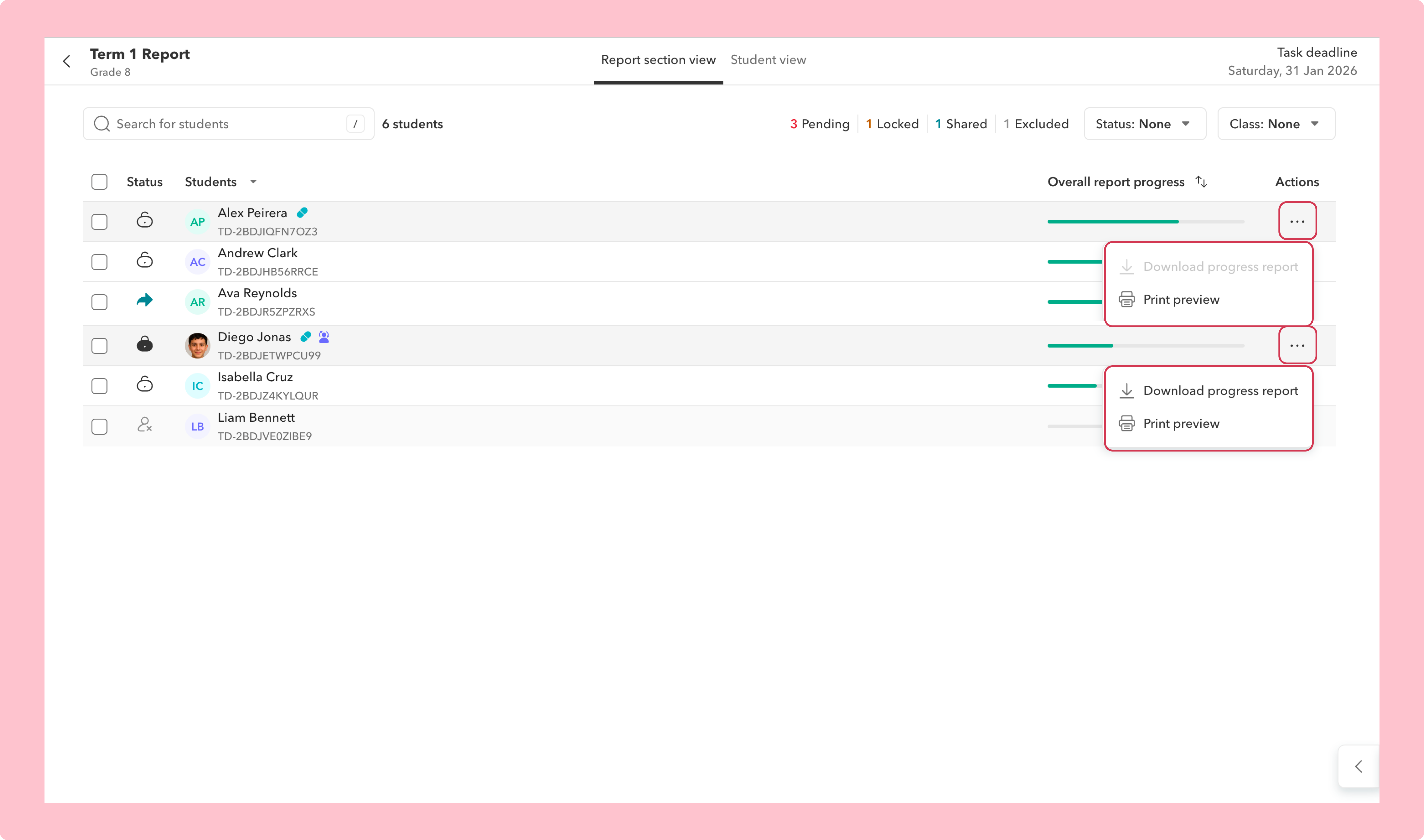Click the AR avatar for Ava Reynolds
The width and height of the screenshot is (1424, 840).
pos(197,302)
